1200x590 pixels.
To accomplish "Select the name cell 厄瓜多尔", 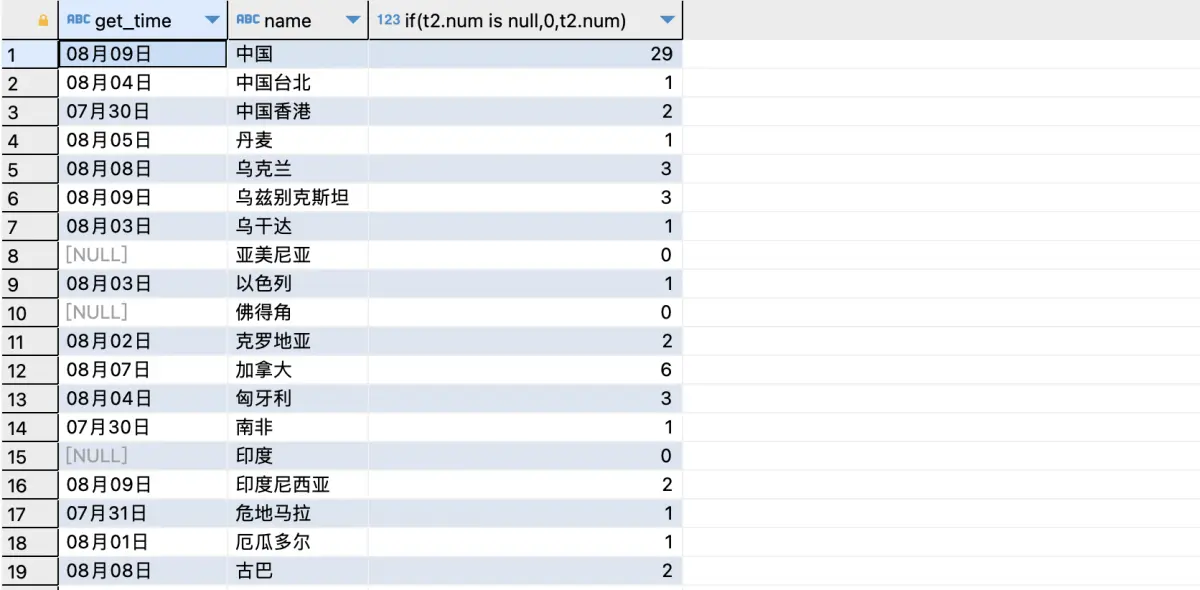I will [298, 543].
